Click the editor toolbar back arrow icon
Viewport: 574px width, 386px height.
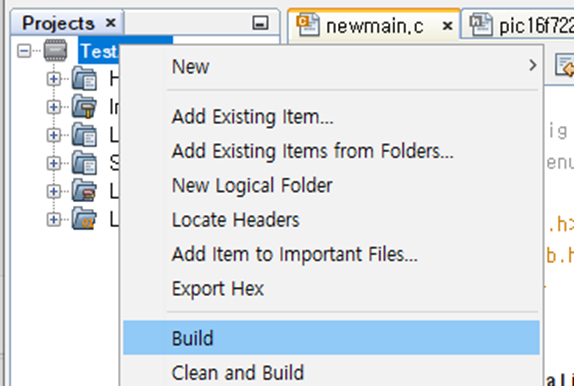click(565, 66)
